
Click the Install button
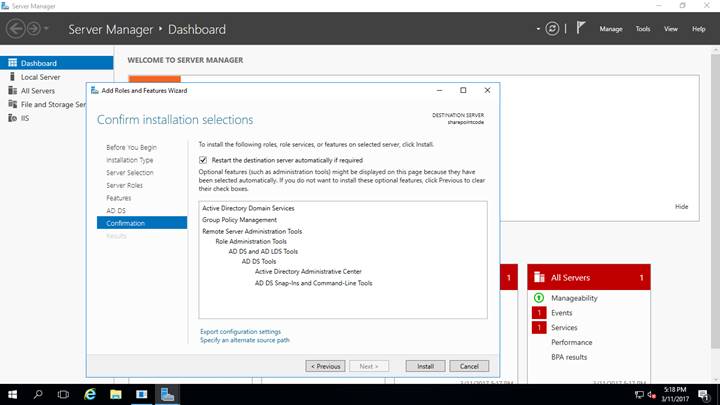coord(425,366)
